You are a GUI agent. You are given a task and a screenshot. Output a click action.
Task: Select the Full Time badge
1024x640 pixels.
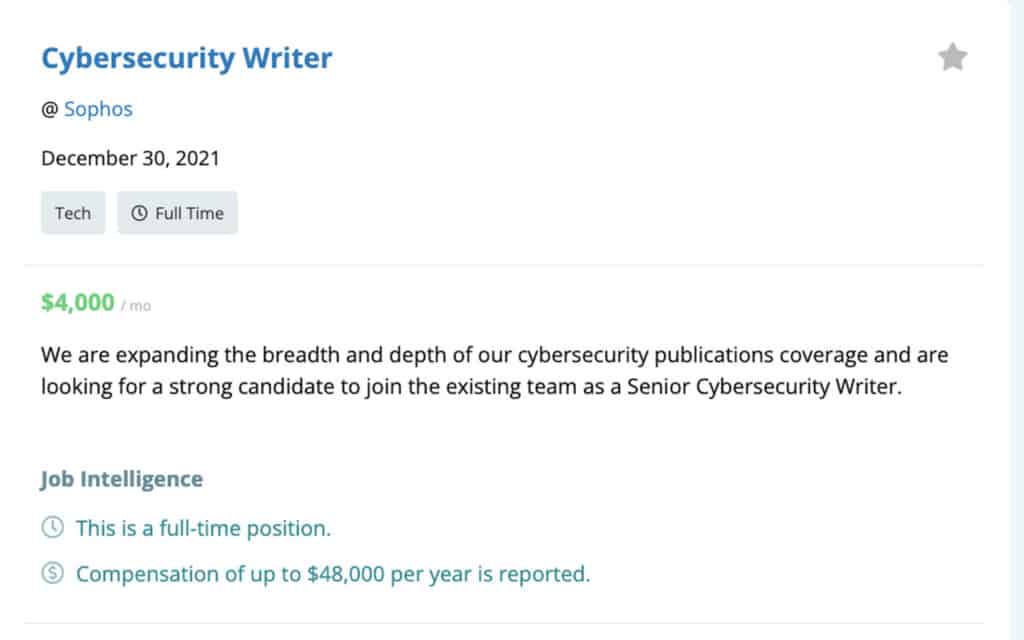click(x=177, y=212)
